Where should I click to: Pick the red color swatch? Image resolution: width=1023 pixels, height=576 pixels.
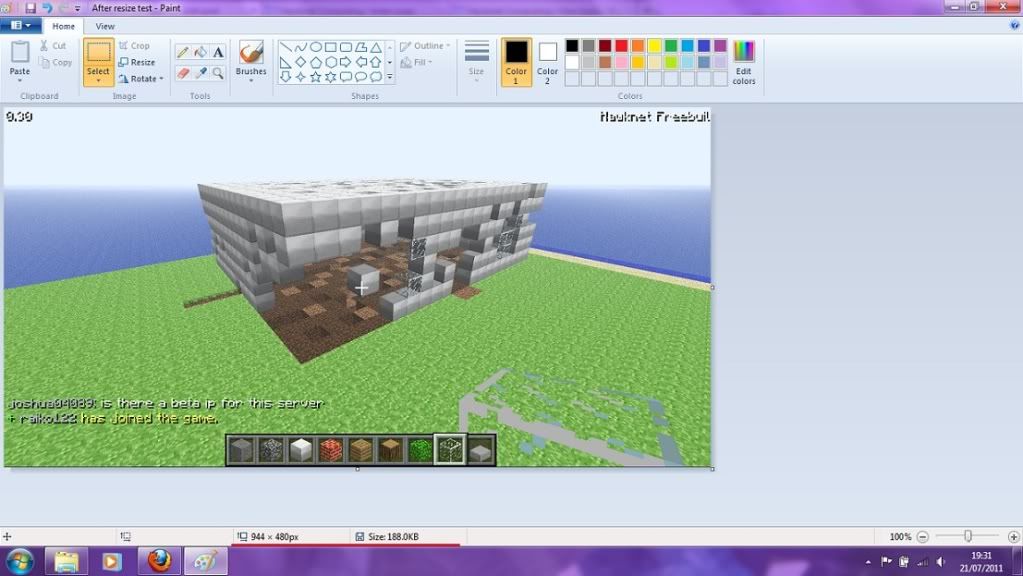click(x=621, y=46)
